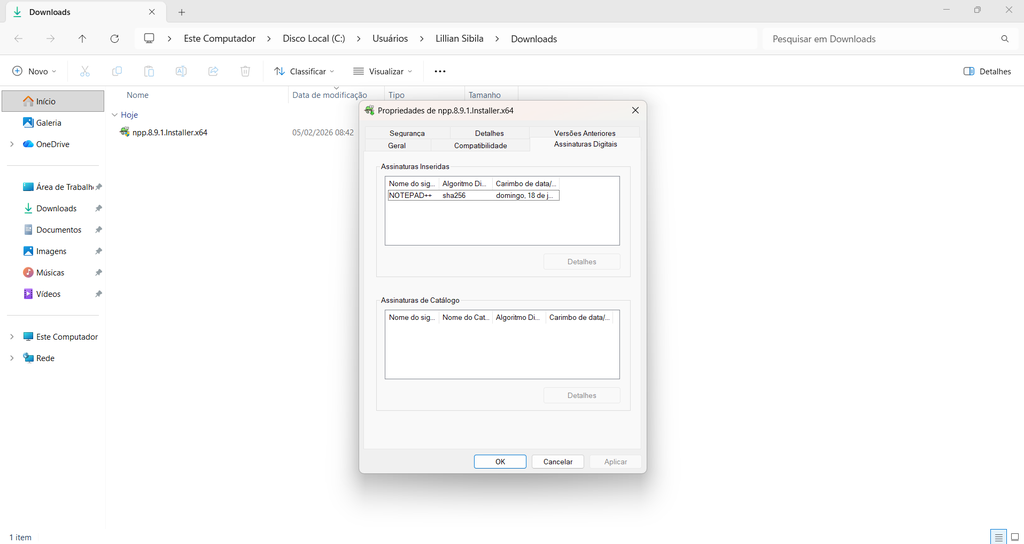Sort by Tamanho column header
The width and height of the screenshot is (1024, 544).
click(484, 95)
